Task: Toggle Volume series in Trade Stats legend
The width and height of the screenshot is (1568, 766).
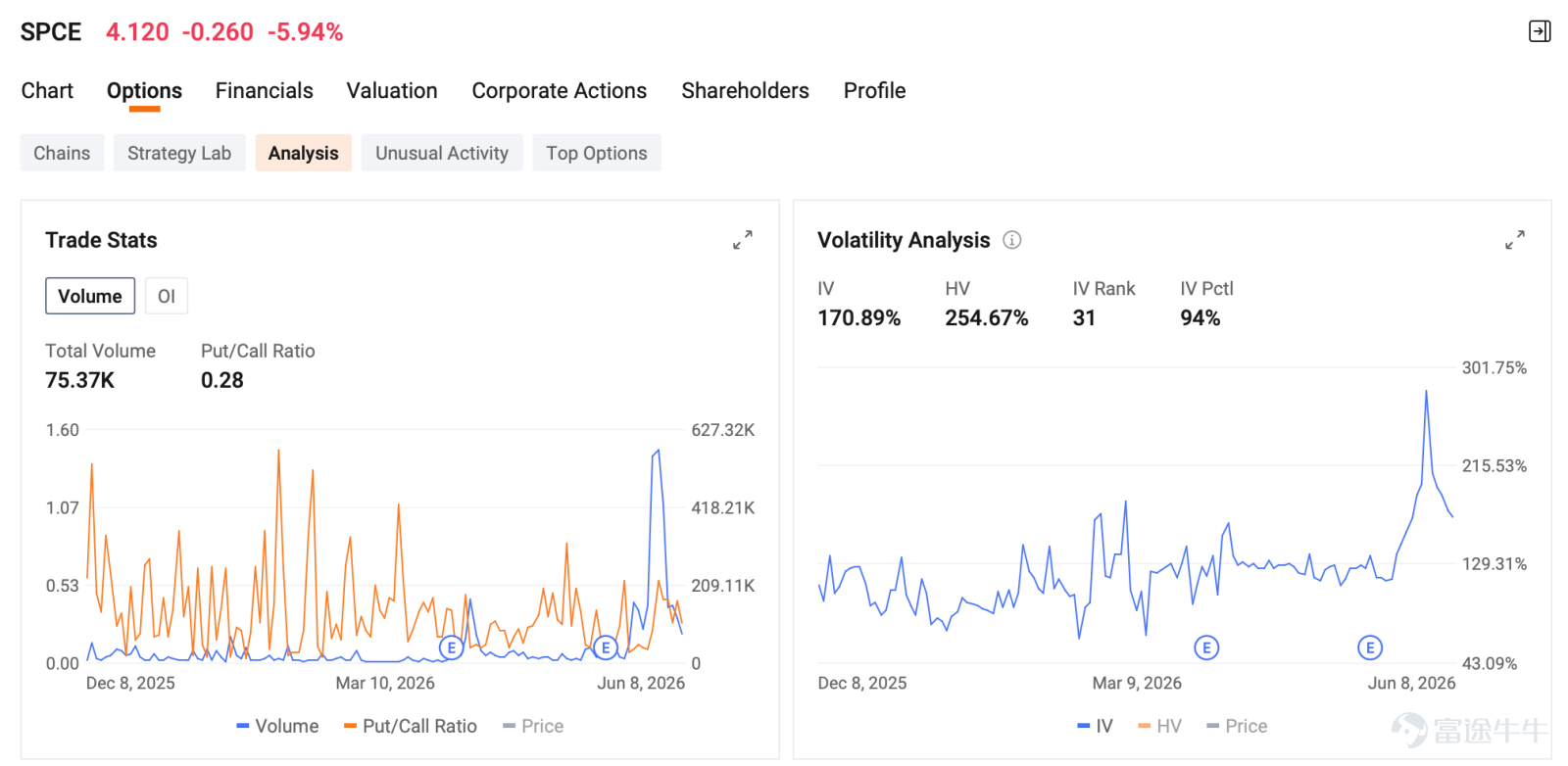Action: (x=277, y=726)
